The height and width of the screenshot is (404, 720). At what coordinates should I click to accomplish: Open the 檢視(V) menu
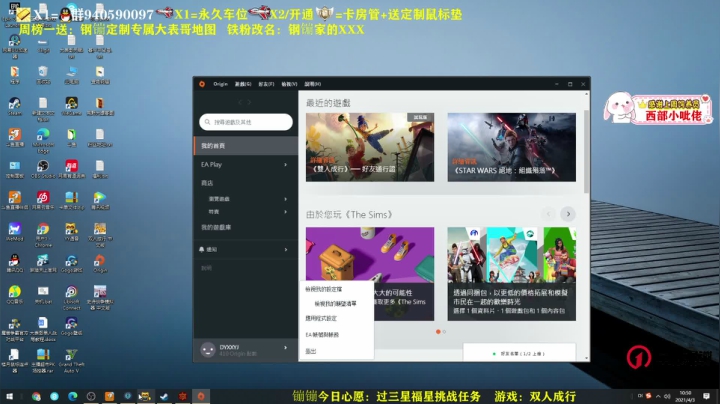(289, 84)
